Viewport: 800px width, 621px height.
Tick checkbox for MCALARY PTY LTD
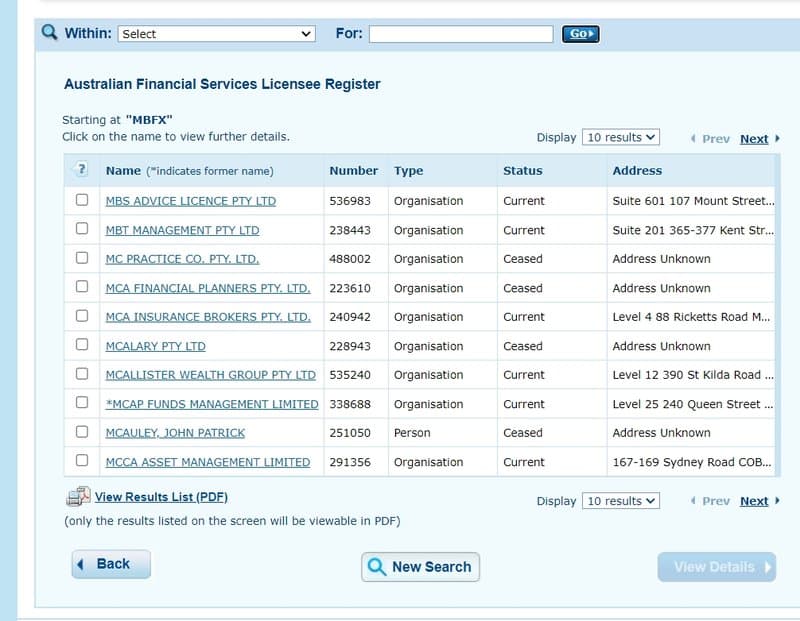click(x=82, y=344)
